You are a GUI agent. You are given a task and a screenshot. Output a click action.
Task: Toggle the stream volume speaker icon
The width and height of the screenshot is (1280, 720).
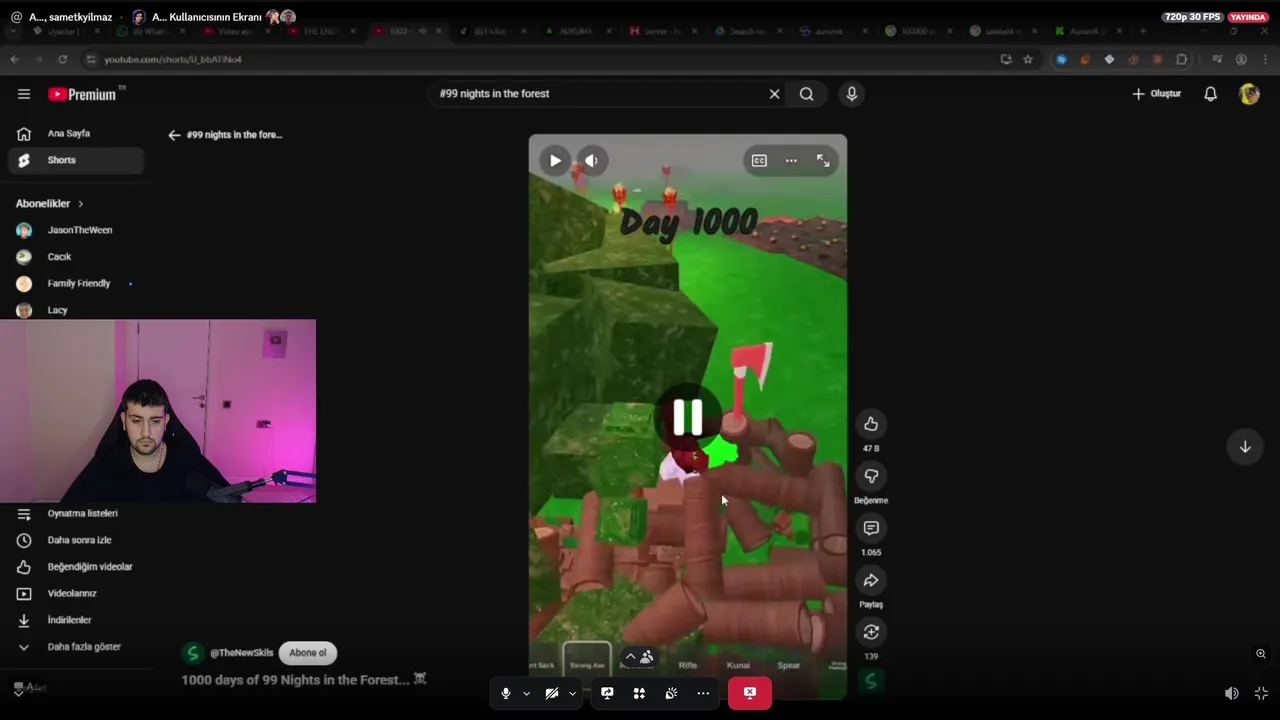click(x=1232, y=693)
